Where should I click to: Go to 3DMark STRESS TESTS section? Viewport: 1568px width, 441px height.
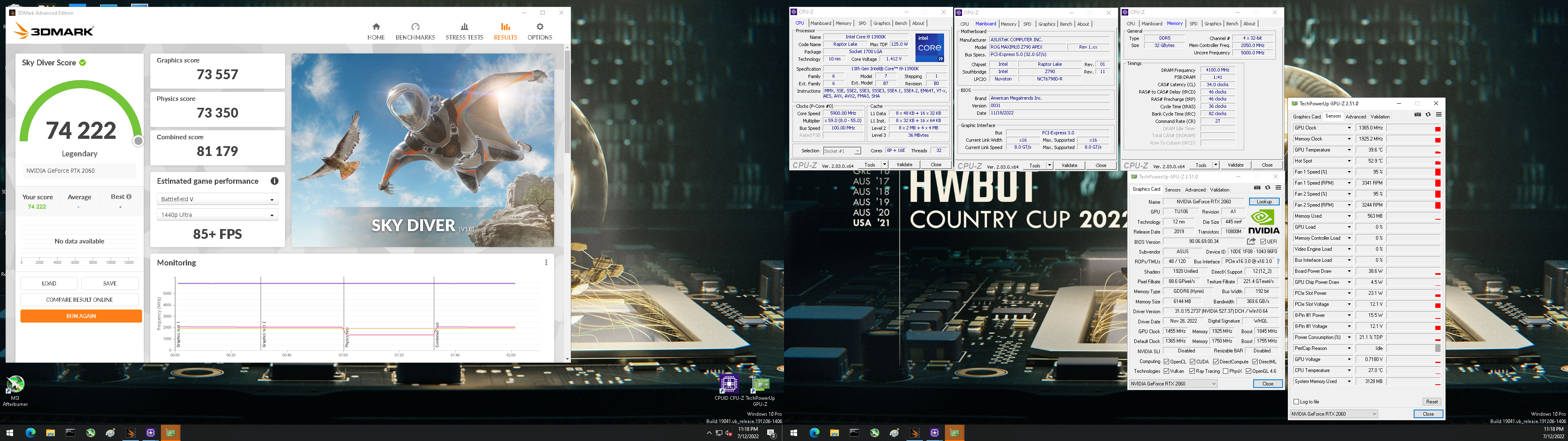click(x=464, y=32)
